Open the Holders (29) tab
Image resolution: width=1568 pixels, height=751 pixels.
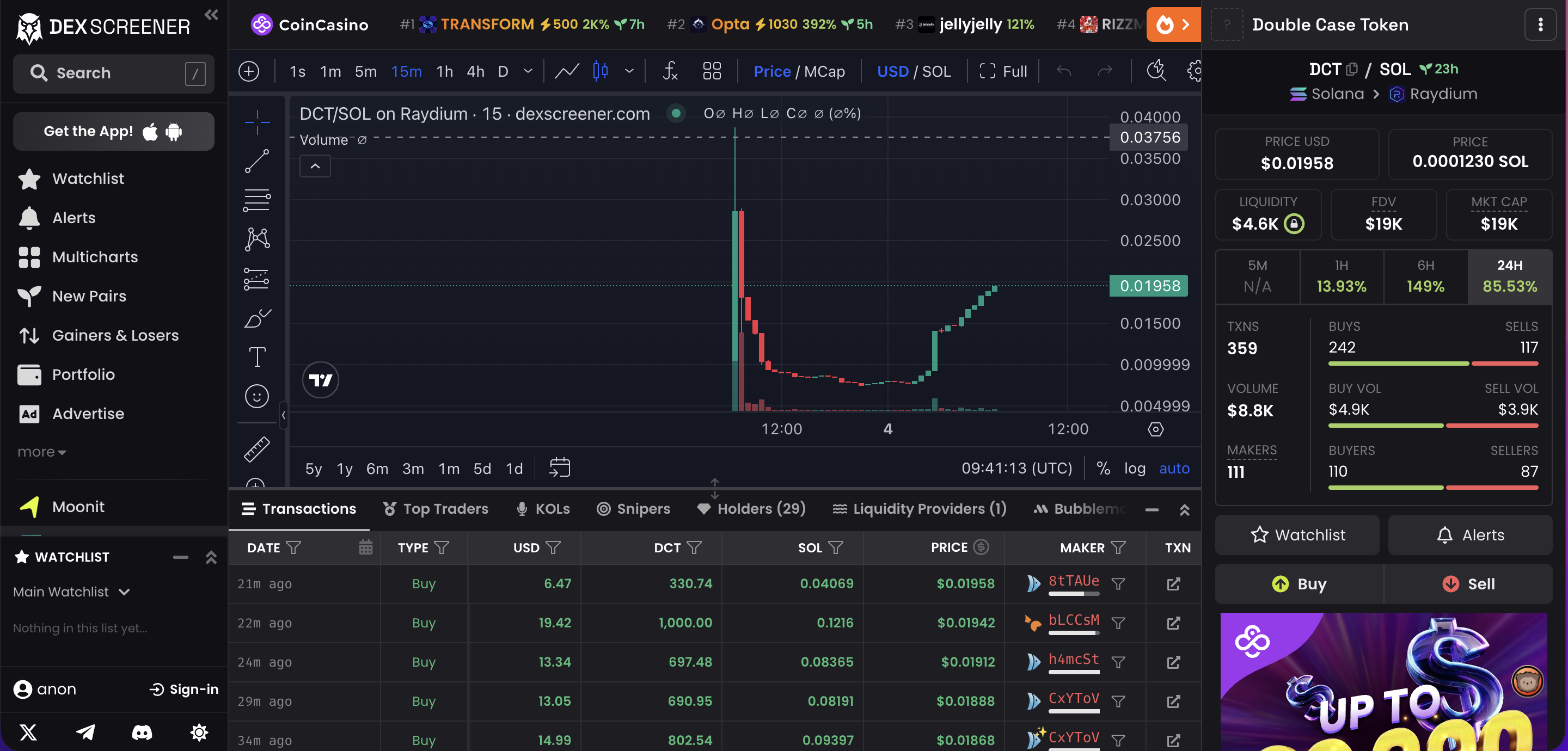coord(751,509)
